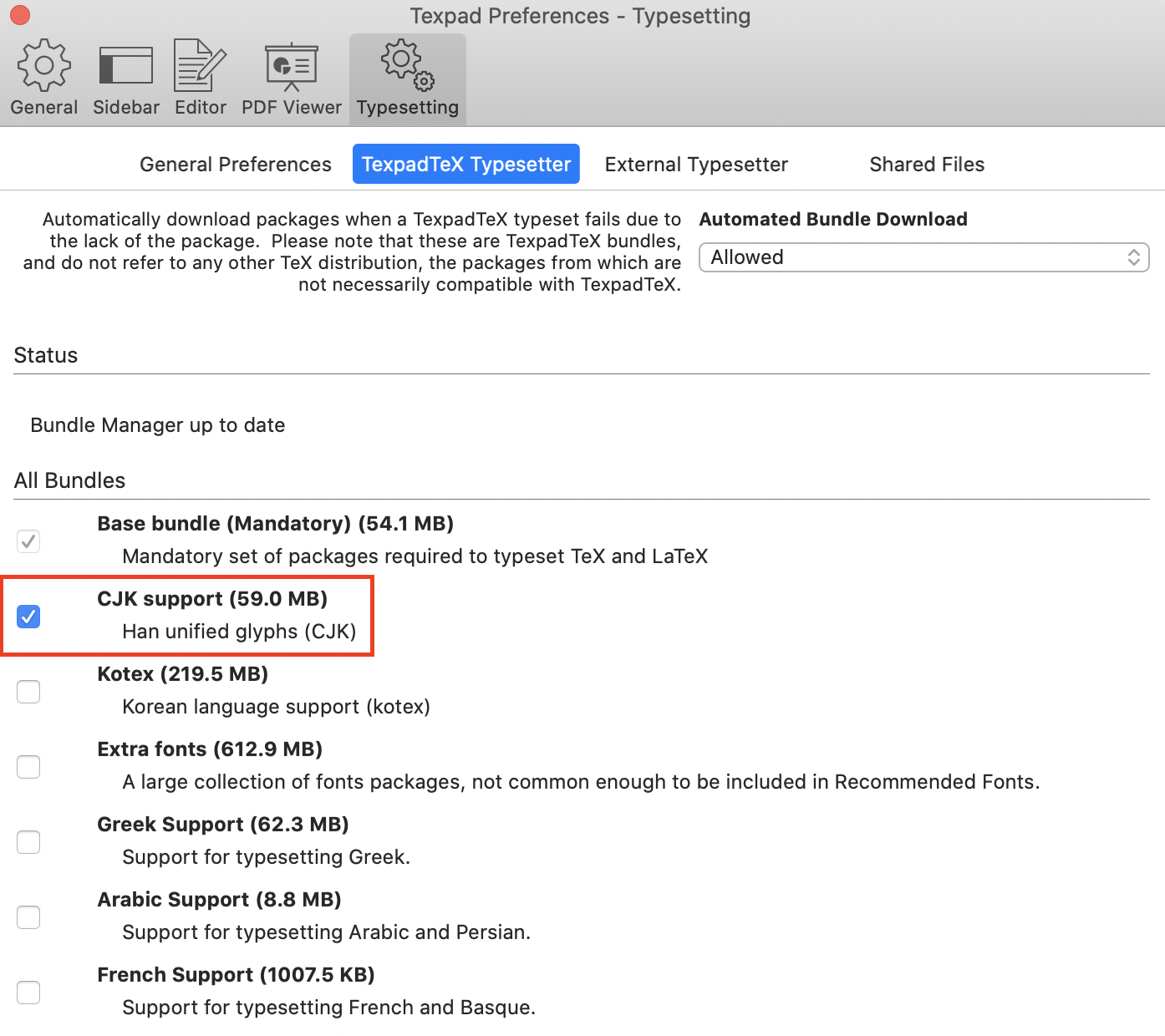Enable Greek Support bundle
This screenshot has height=1036, width=1165.
point(28,842)
